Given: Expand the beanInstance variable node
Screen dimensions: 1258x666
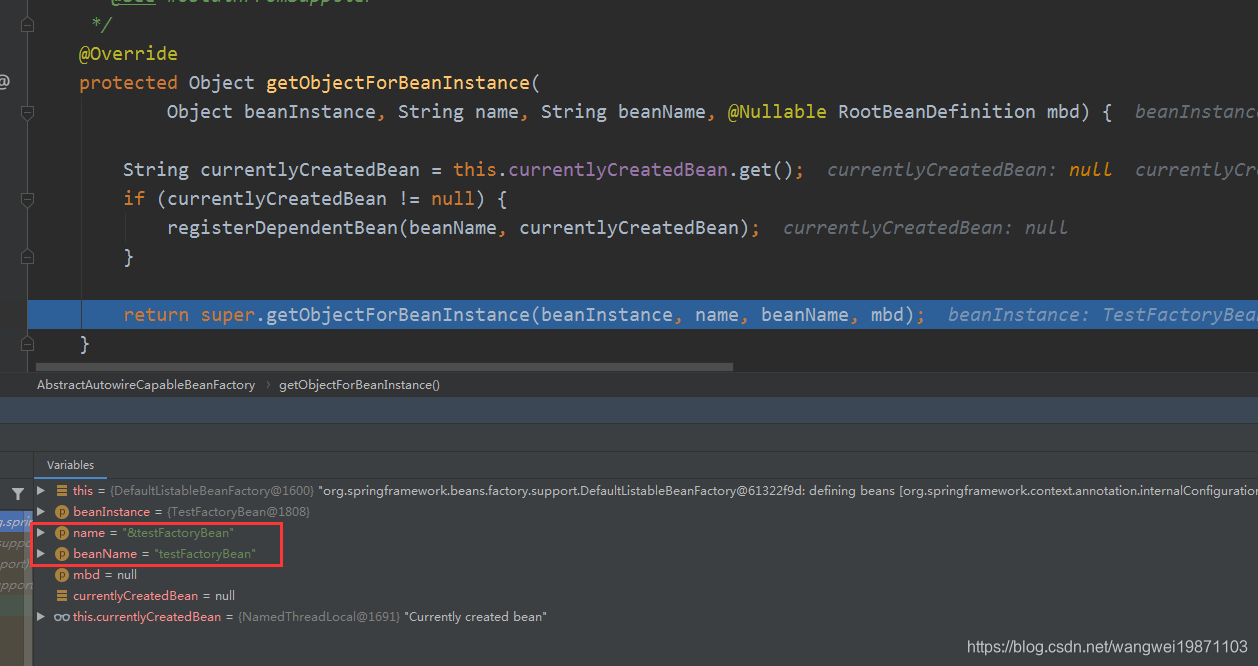Looking at the screenshot, I should [41, 512].
